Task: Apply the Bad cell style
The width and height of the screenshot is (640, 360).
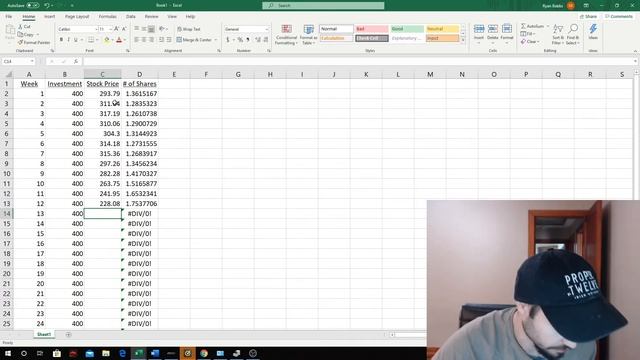Action: point(371,29)
